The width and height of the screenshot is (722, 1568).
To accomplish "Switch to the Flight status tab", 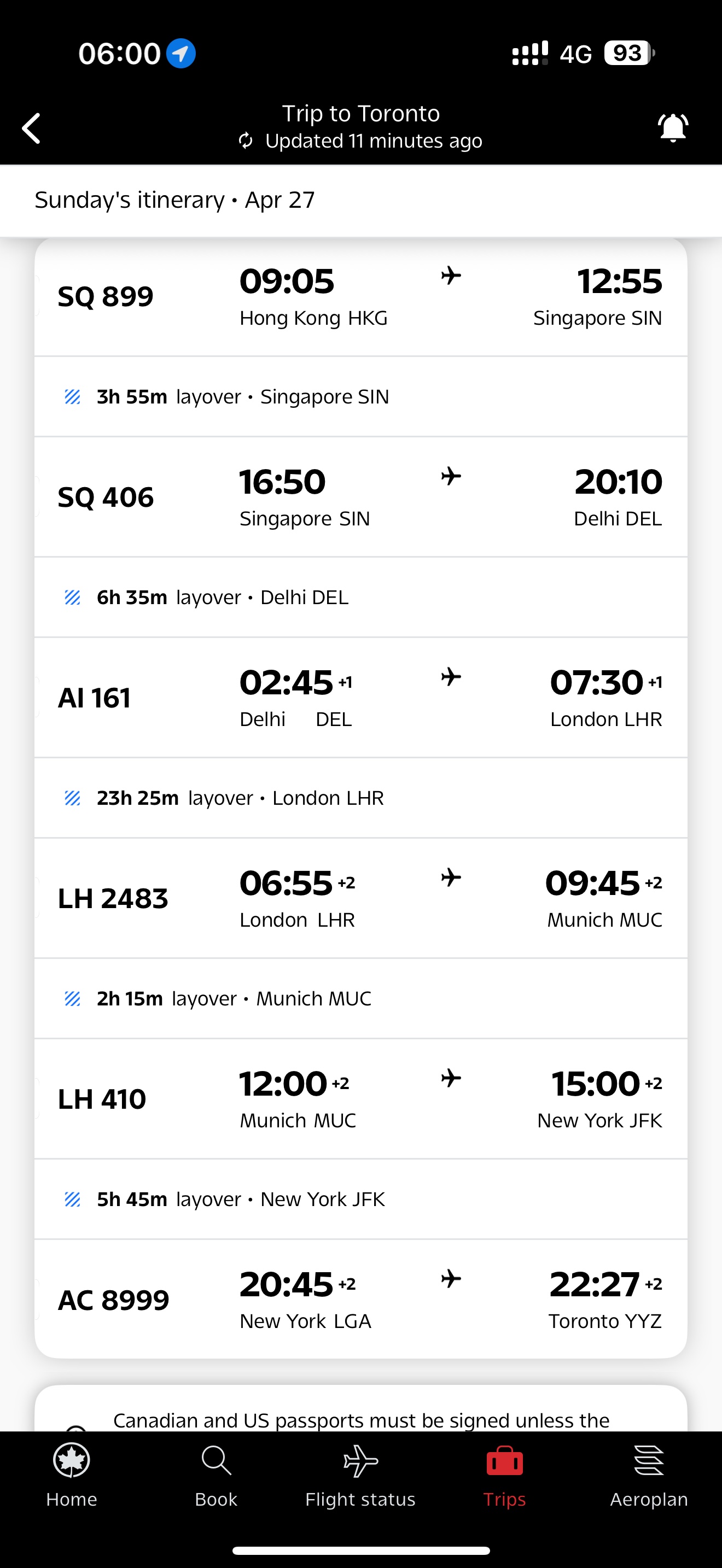I will [360, 1460].
